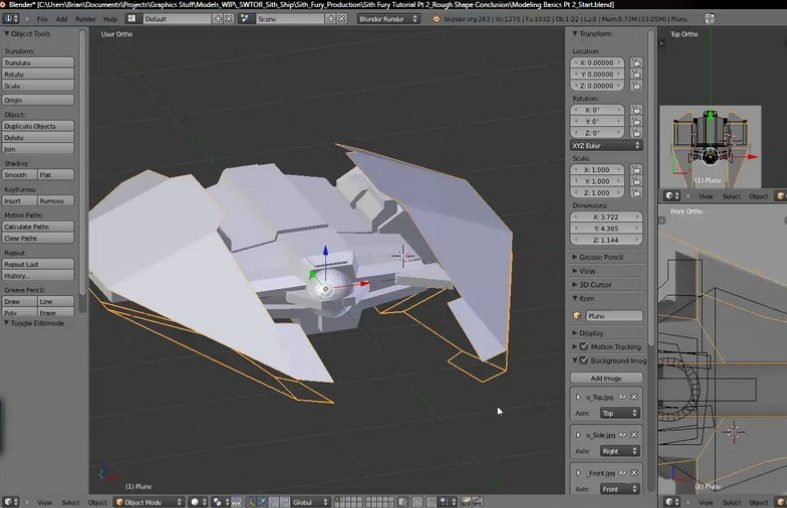Toggle visibility eye of _Front.jpg background image
The image size is (787, 508).
pos(622,473)
